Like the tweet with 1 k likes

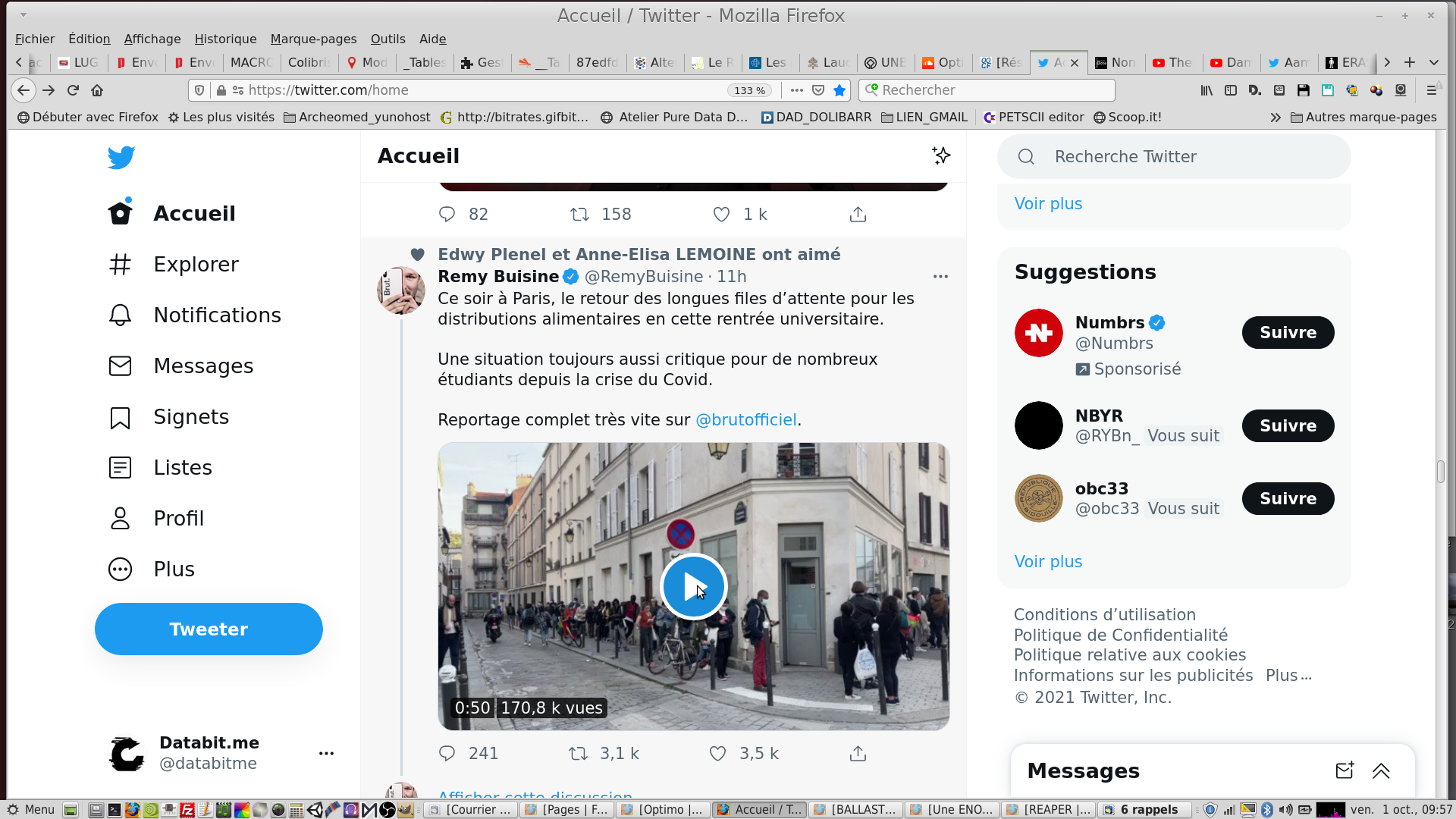click(721, 215)
